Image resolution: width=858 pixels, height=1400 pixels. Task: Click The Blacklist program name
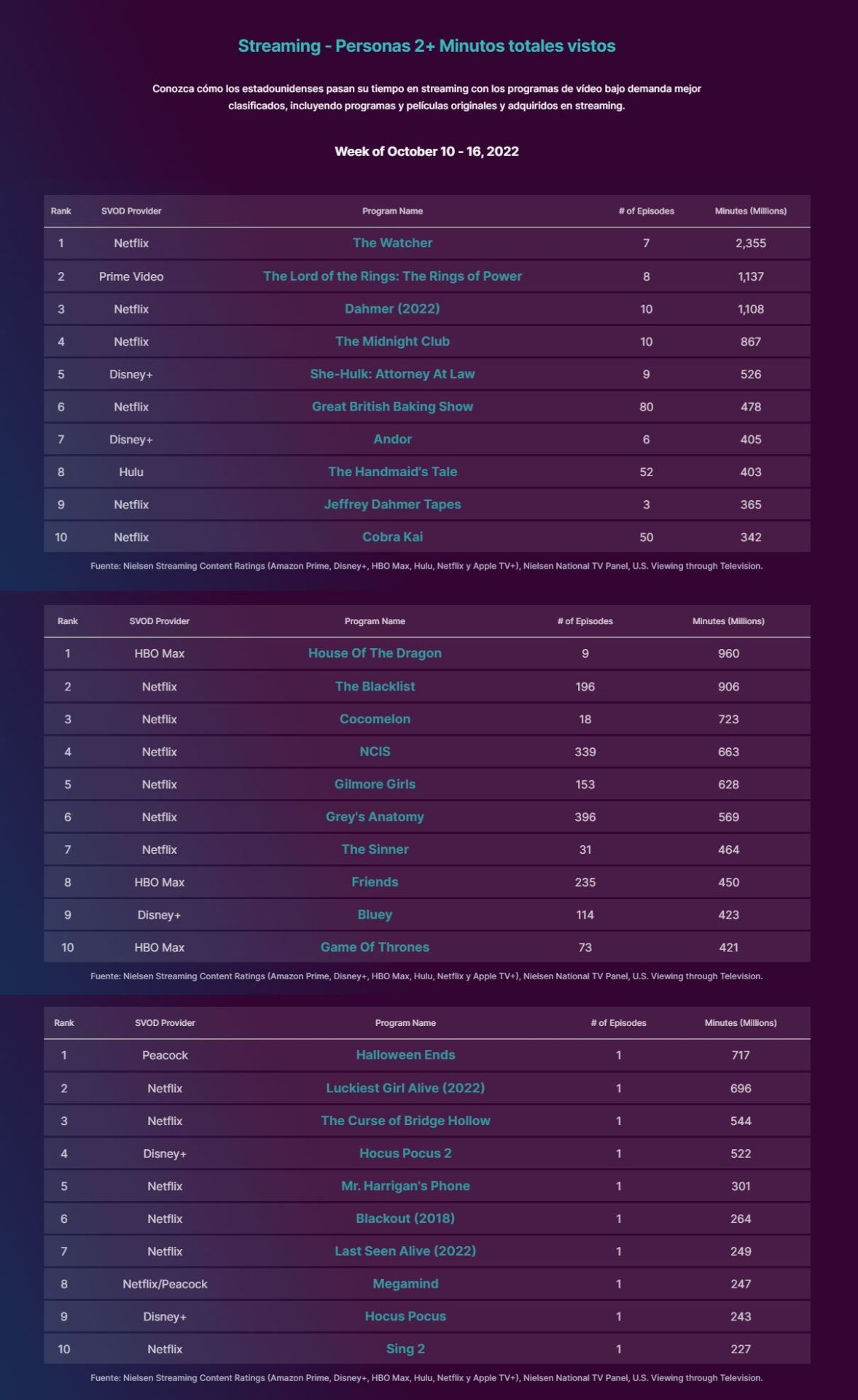point(375,686)
